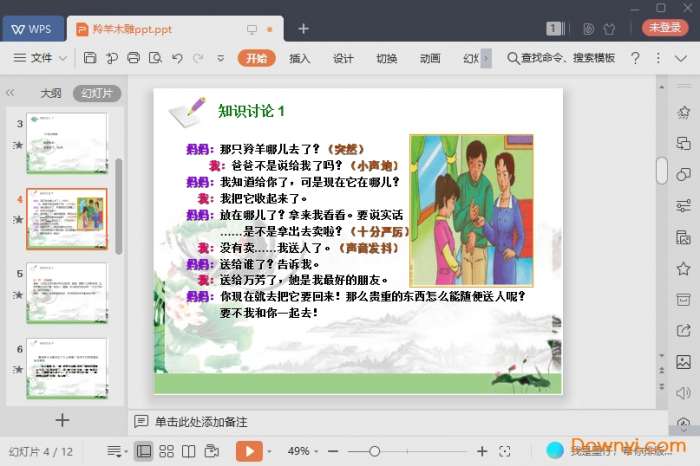
Task: Open the shapes sidebar icon
Action: (683, 175)
